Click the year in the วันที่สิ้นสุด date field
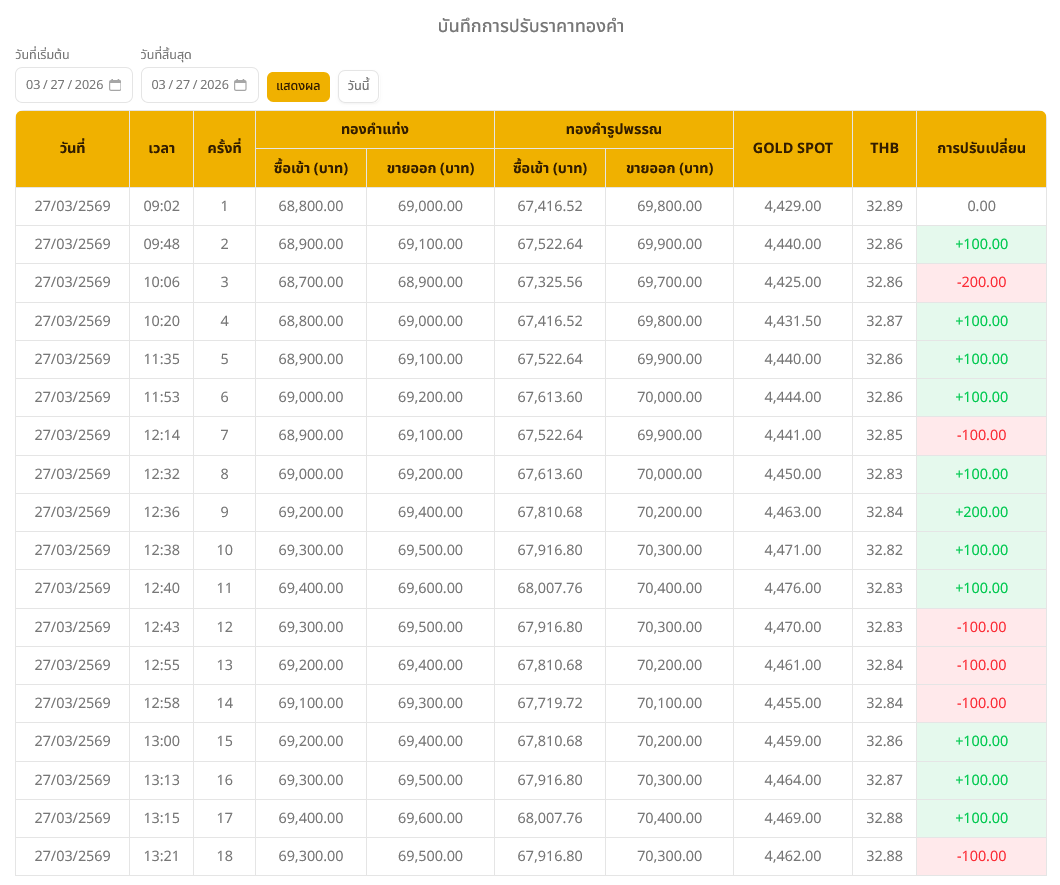 coord(214,85)
